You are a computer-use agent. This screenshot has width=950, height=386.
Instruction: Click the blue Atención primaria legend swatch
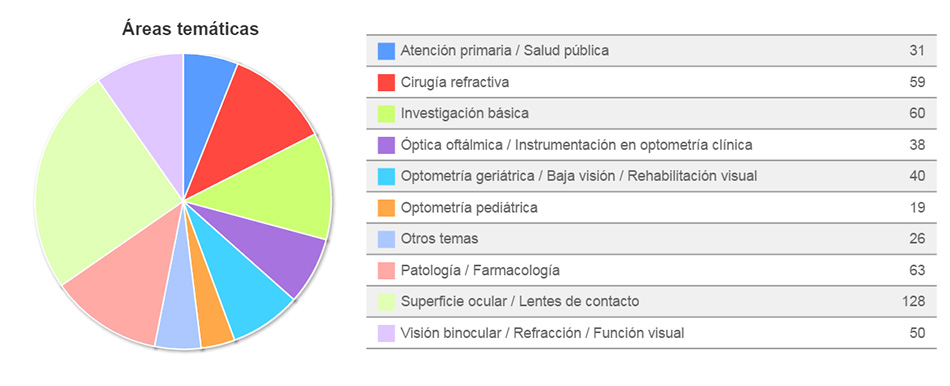(386, 51)
